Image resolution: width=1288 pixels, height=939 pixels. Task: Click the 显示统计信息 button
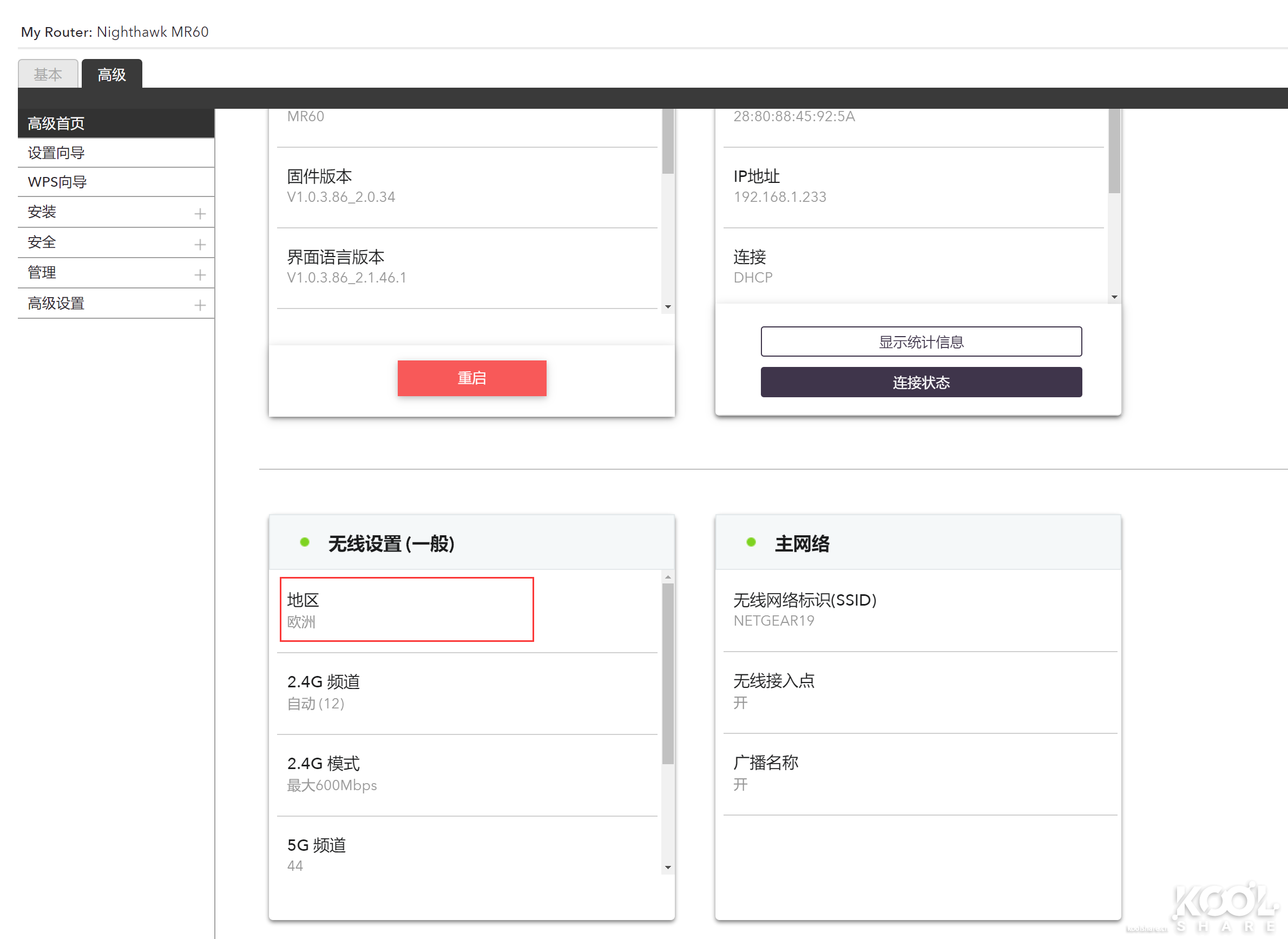click(x=921, y=342)
